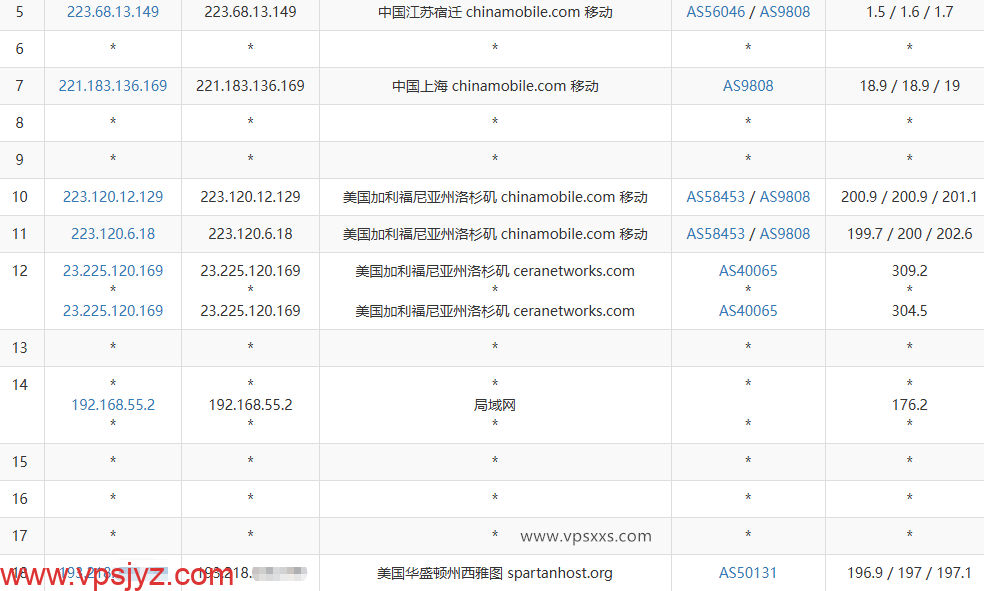Open the upper AS40065 link on hop 12

[748, 270]
